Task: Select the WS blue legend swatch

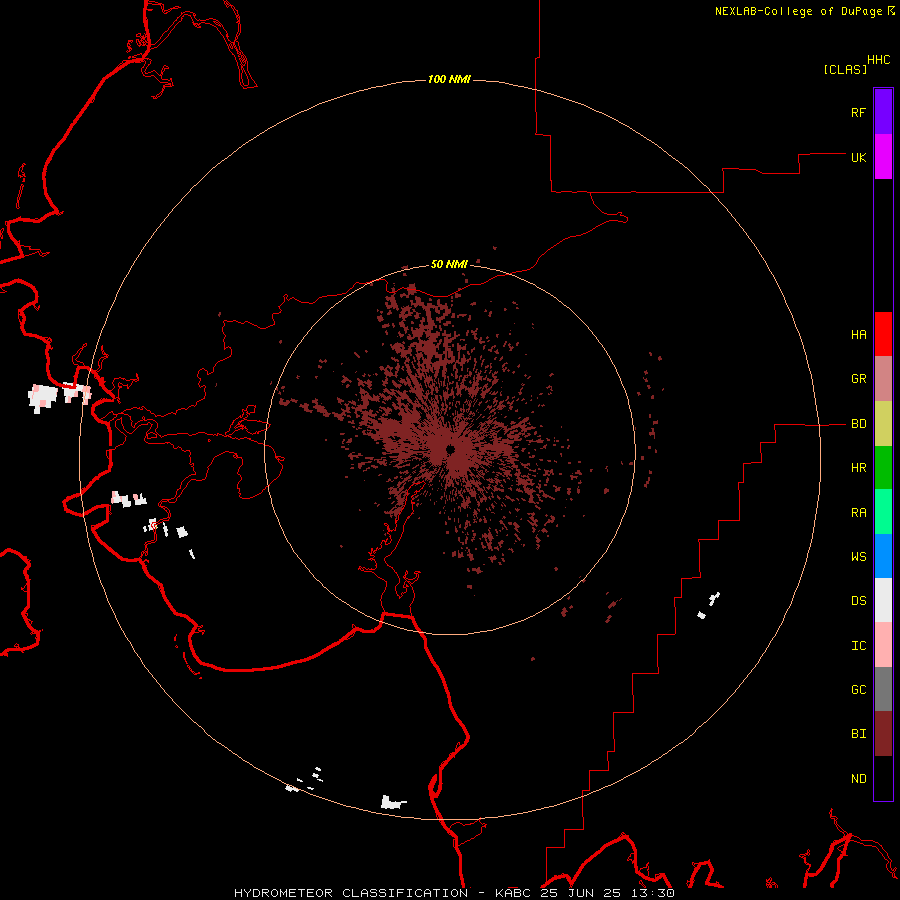Action: click(883, 556)
